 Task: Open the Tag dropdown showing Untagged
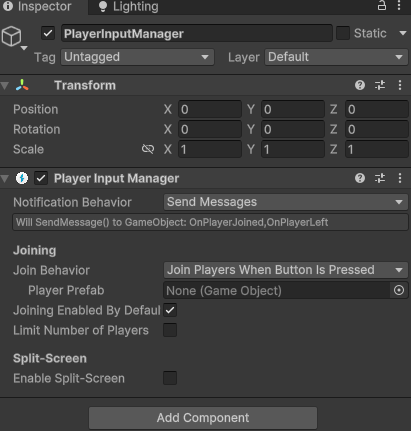click(x=137, y=57)
